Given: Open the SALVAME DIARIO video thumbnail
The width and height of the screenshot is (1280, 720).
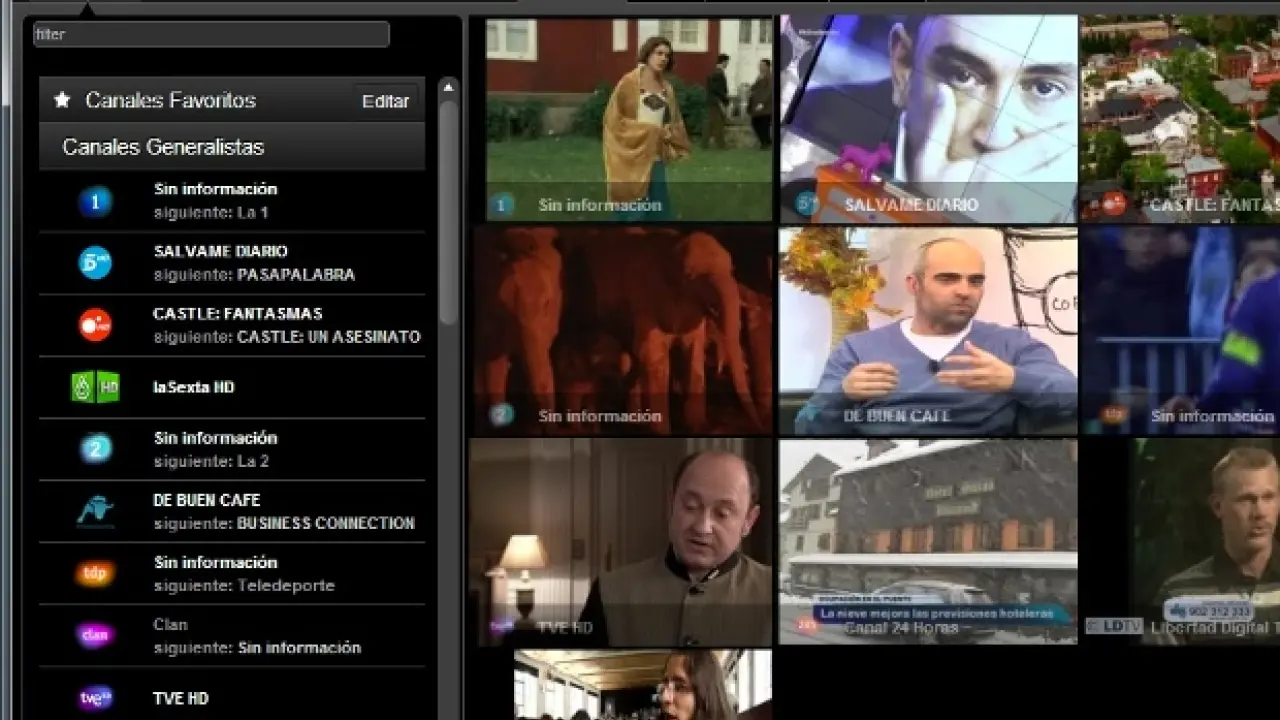Looking at the screenshot, I should [928, 118].
